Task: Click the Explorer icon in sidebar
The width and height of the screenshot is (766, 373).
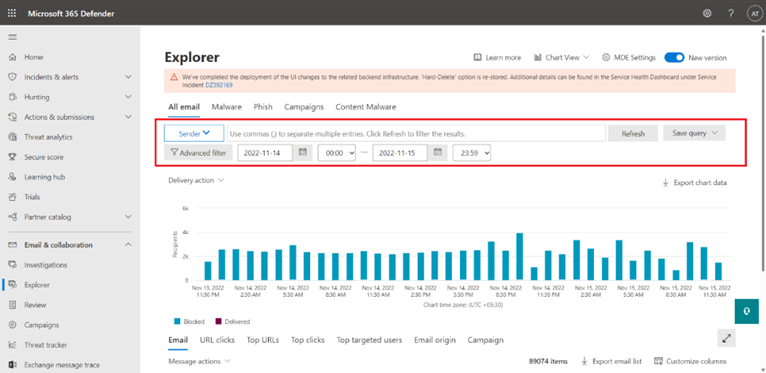Action: pyautogui.click(x=13, y=285)
